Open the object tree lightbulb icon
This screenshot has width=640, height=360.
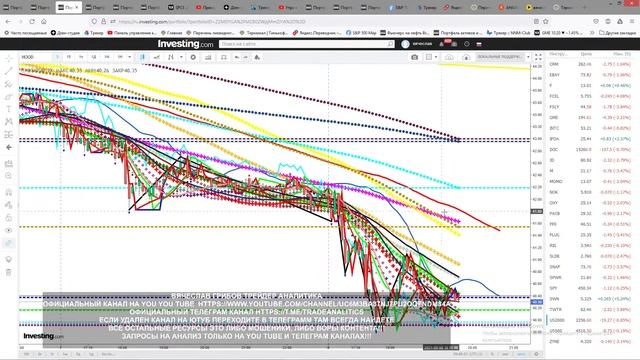pyautogui.click(x=9, y=260)
